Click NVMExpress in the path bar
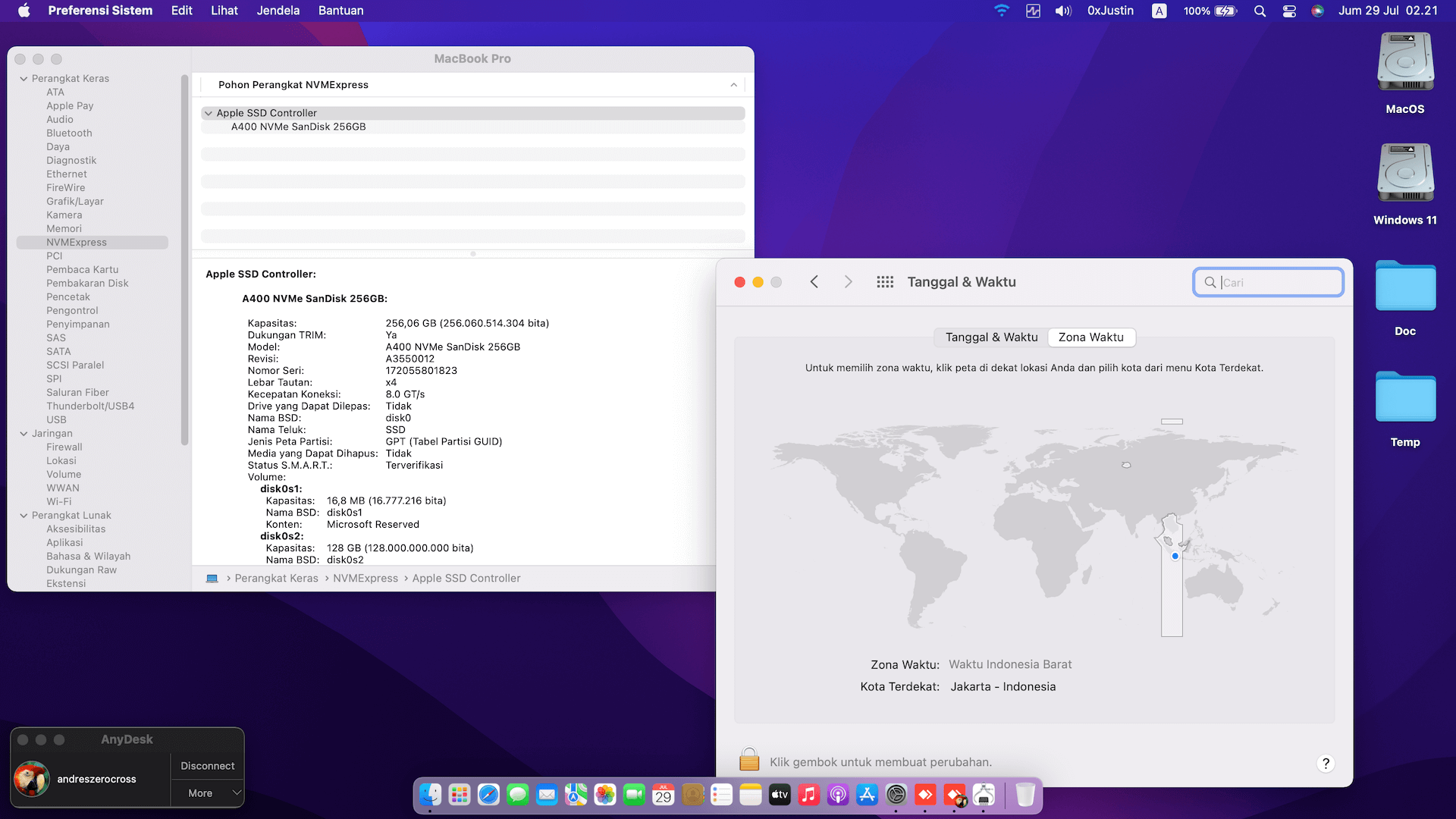The height and width of the screenshot is (819, 1456). pos(366,579)
